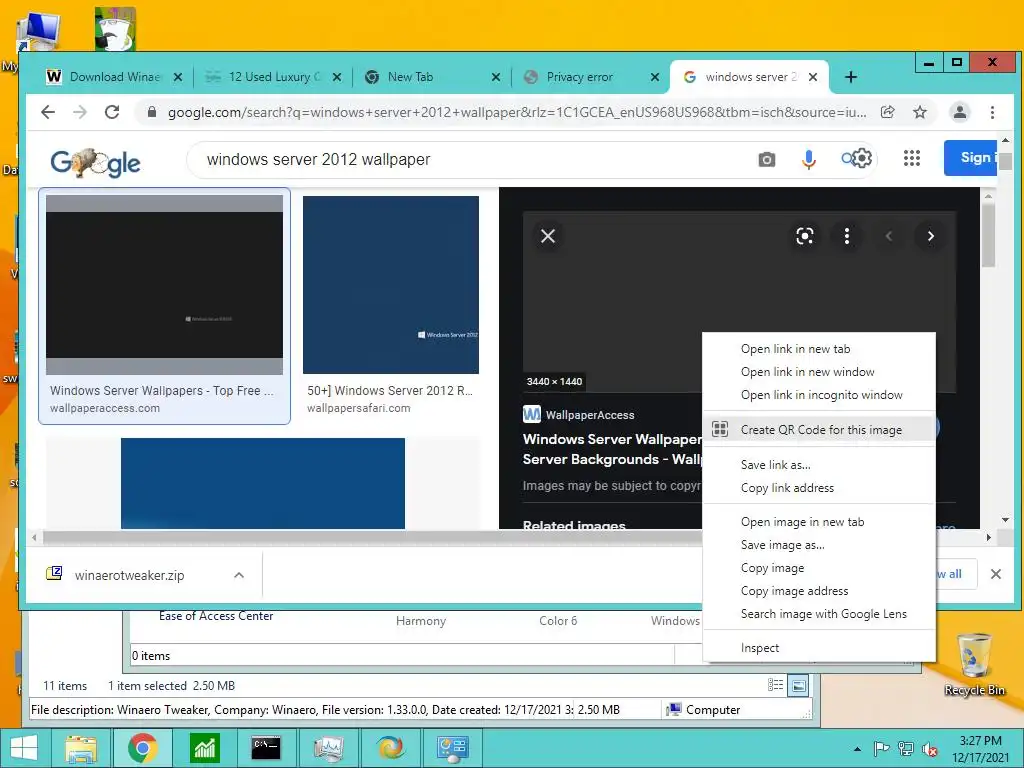Show next image in preview
This screenshot has width=1024, height=768.
[931, 236]
